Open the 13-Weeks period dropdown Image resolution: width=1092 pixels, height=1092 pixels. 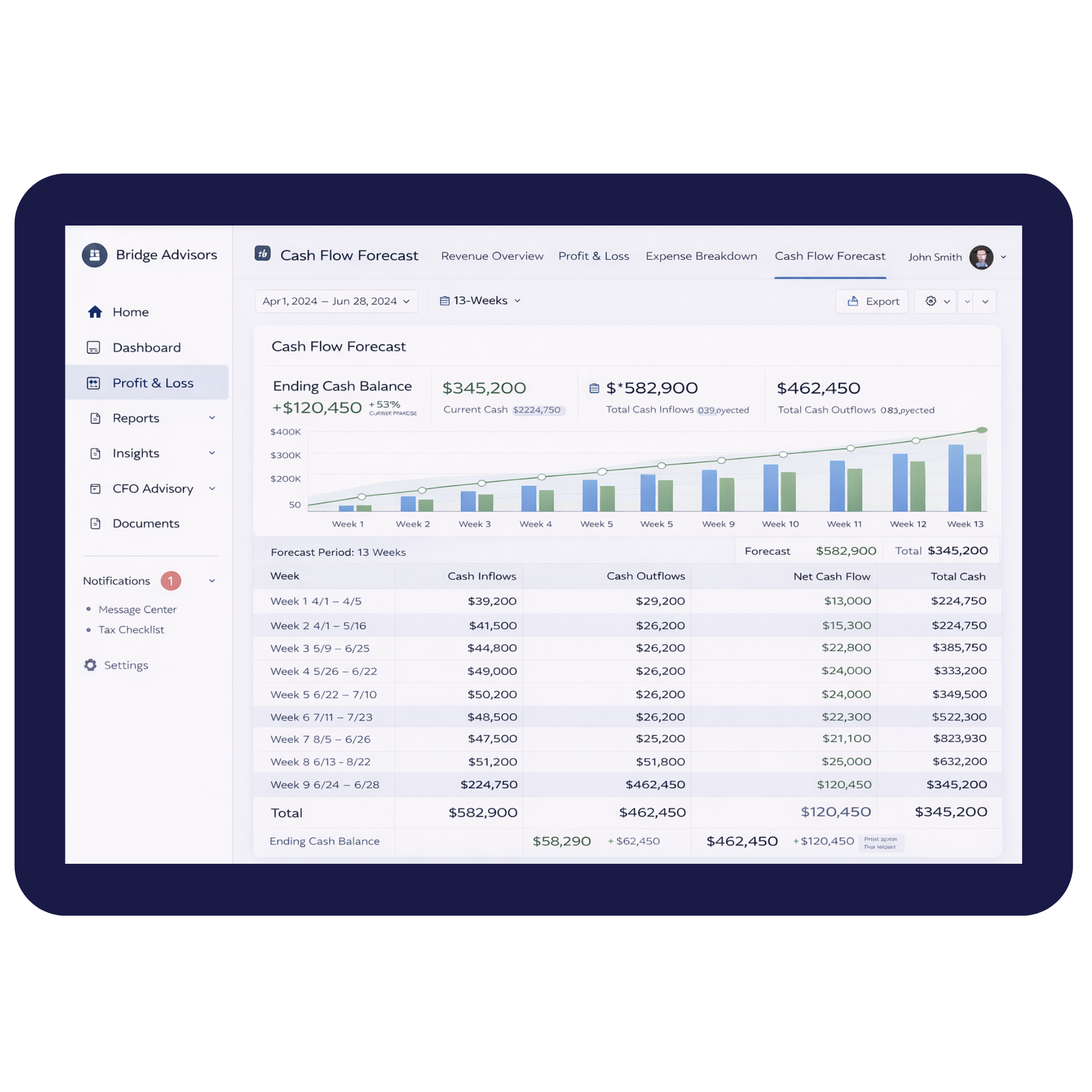point(480,301)
